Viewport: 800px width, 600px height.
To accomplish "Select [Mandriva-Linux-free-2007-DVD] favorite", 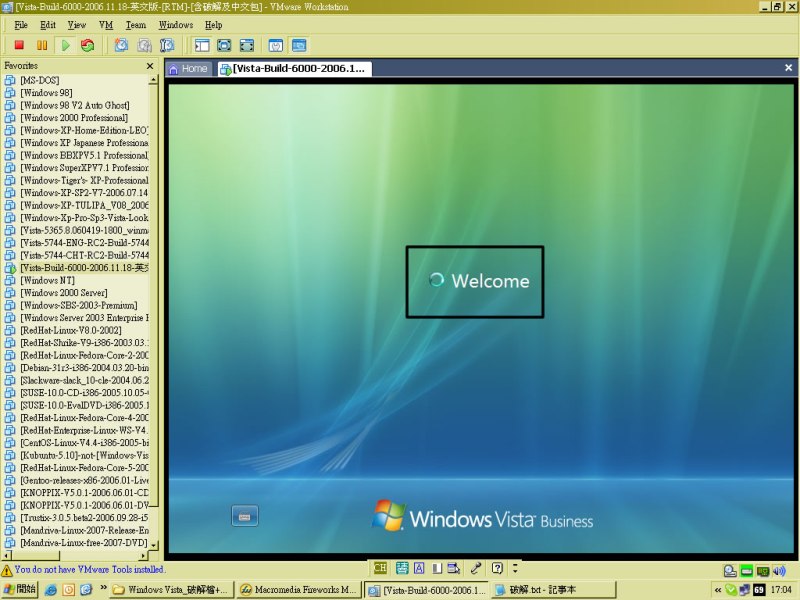I will (84, 543).
